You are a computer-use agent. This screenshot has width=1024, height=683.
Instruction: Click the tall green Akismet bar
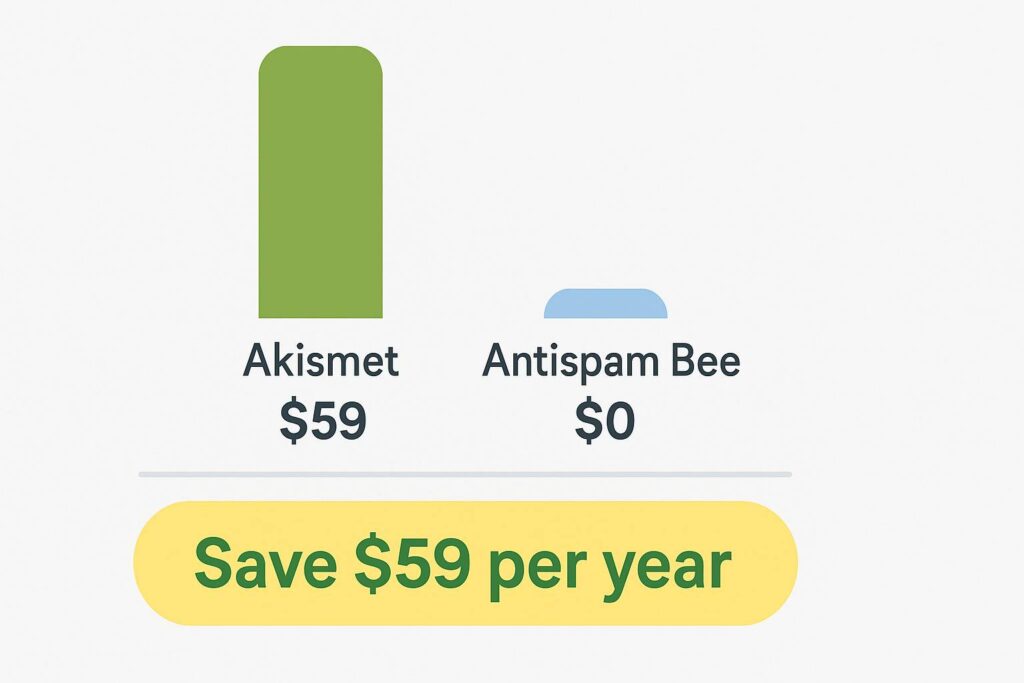[x=320, y=185]
